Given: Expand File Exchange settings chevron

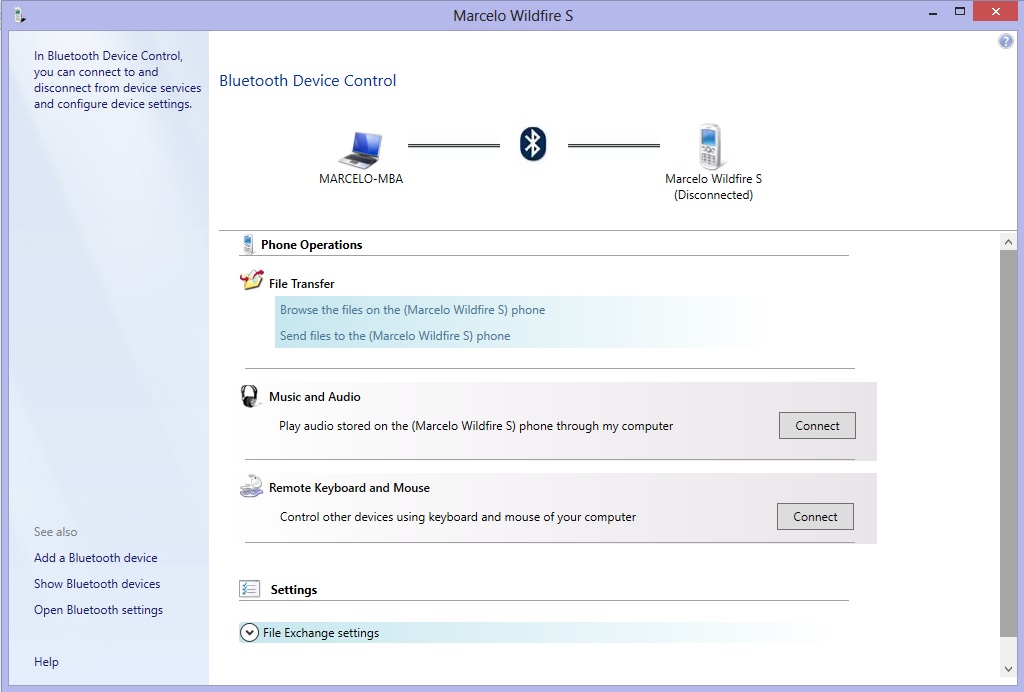Looking at the screenshot, I should point(249,633).
